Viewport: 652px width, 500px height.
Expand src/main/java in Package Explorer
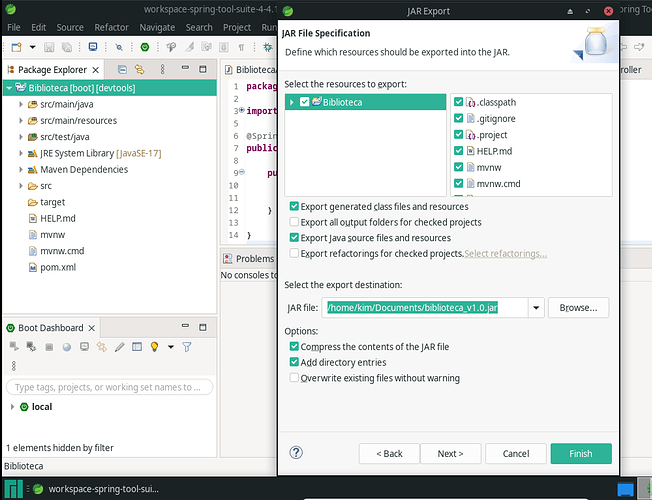20,104
